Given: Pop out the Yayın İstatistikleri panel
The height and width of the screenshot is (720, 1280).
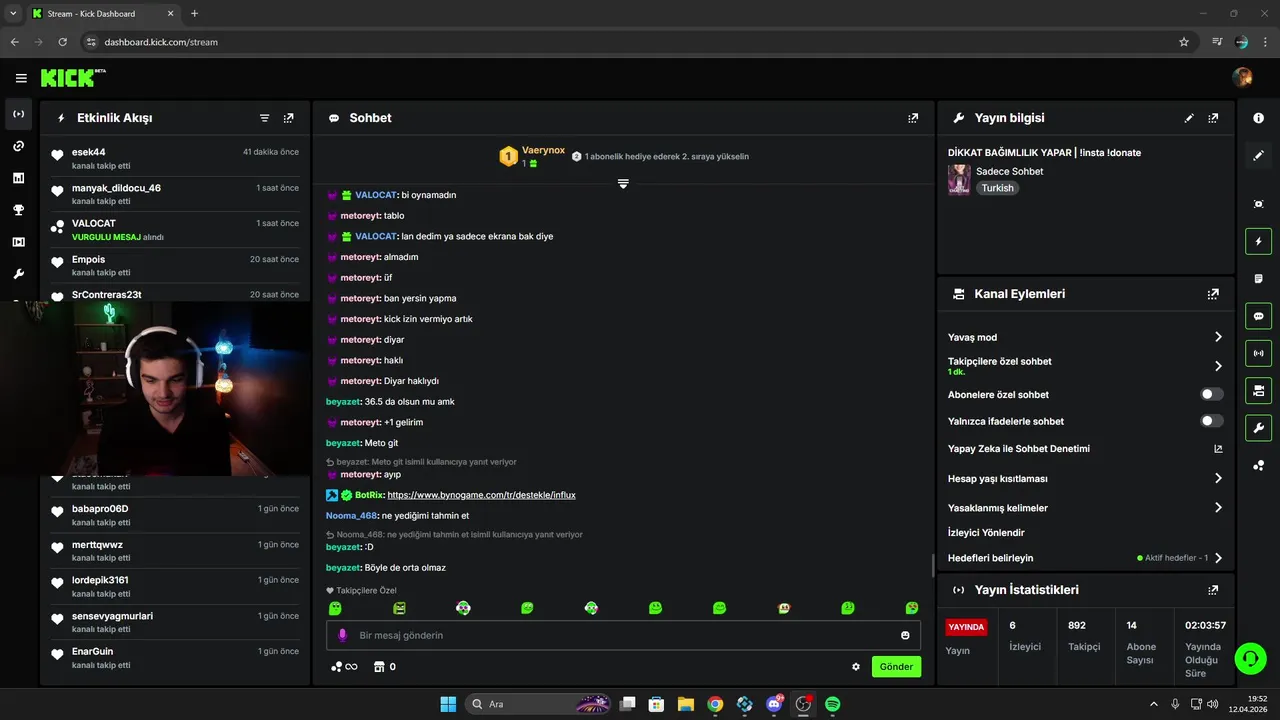Looking at the screenshot, I should click(x=1213, y=590).
